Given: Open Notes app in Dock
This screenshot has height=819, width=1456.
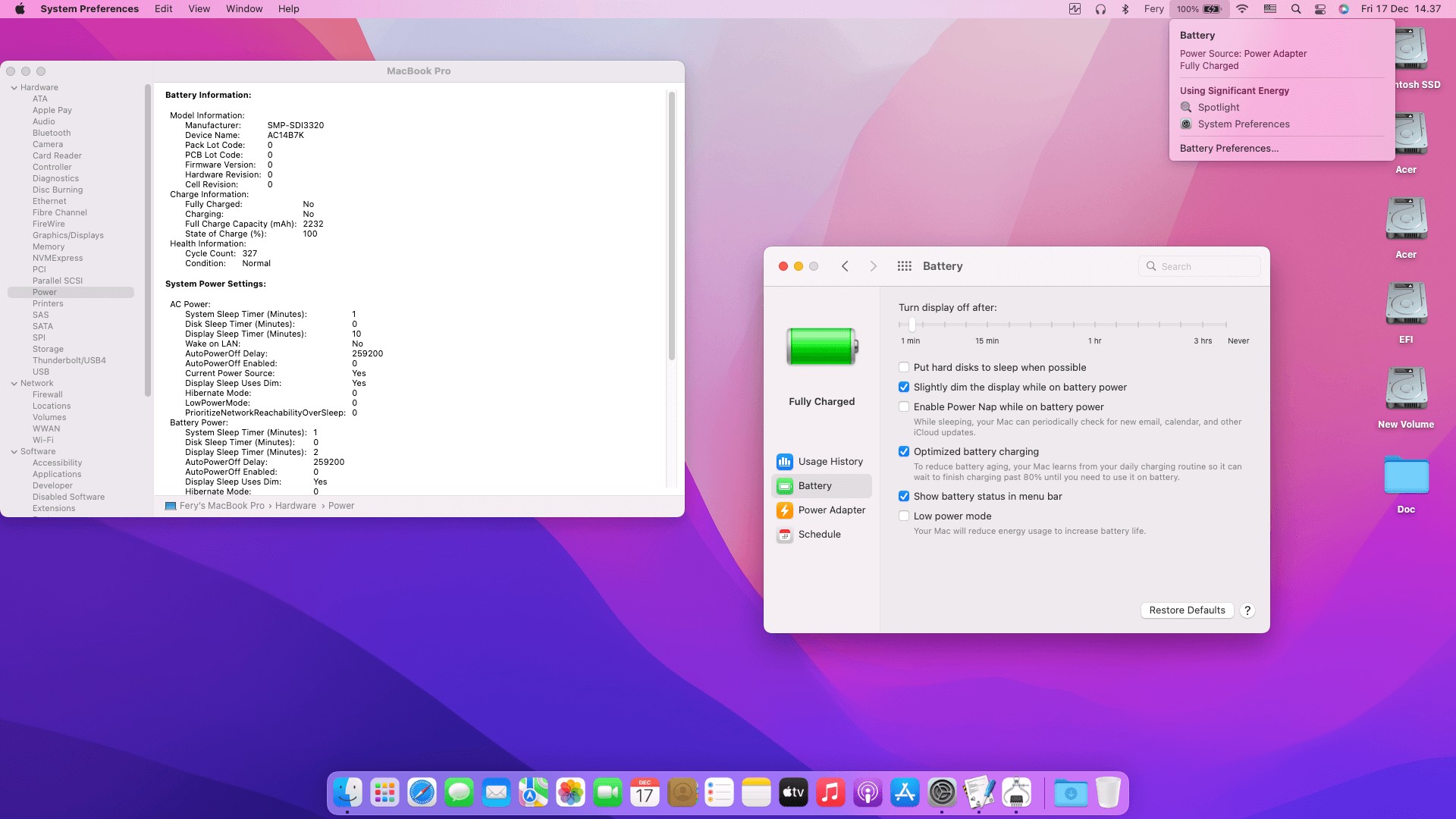Looking at the screenshot, I should coord(757,793).
